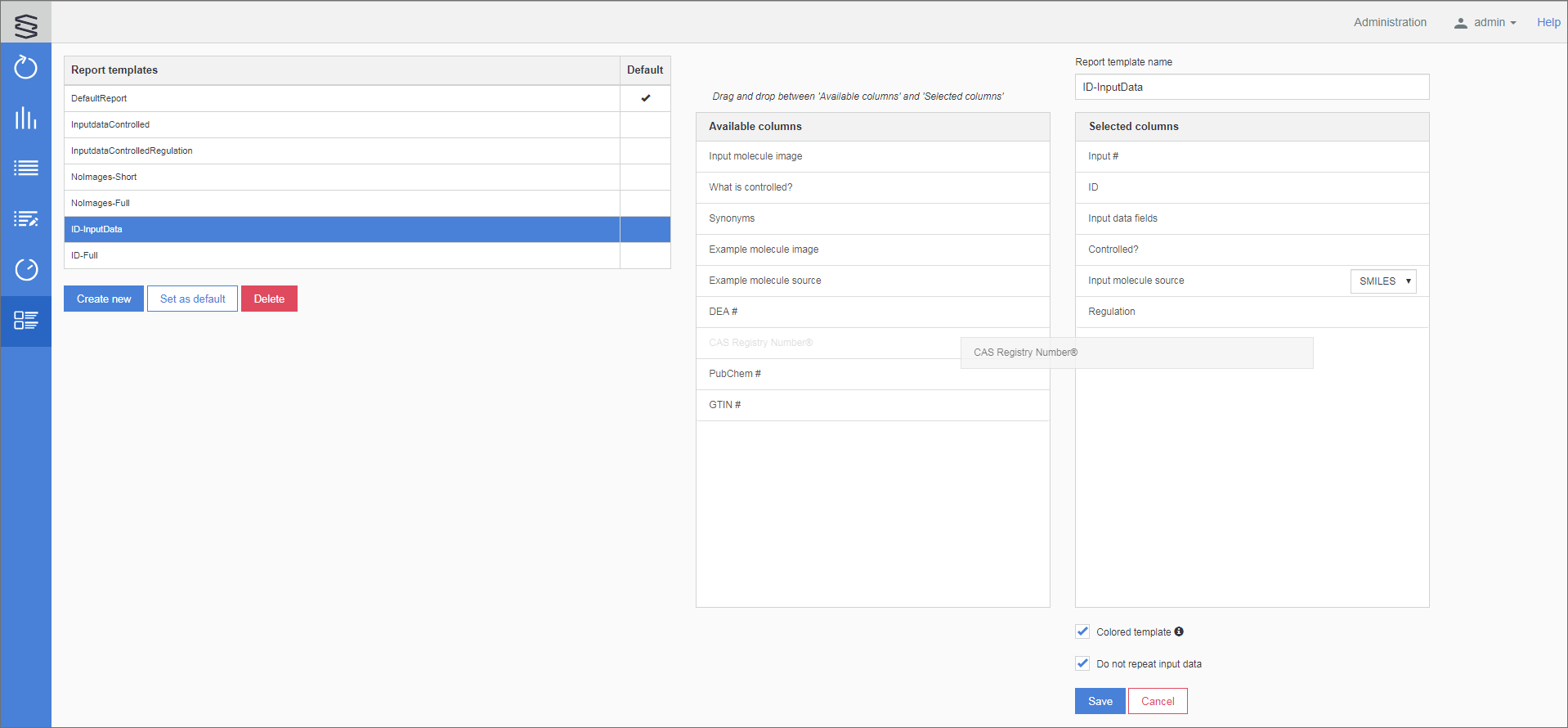Click the Report template name field
This screenshot has width=1568, height=728.
pos(1252,87)
